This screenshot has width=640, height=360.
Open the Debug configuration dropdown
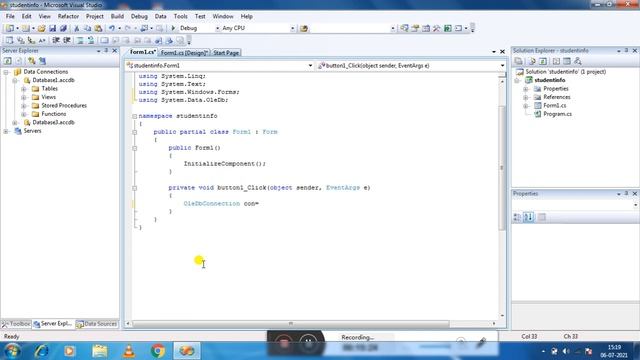pyautogui.click(x=217, y=29)
